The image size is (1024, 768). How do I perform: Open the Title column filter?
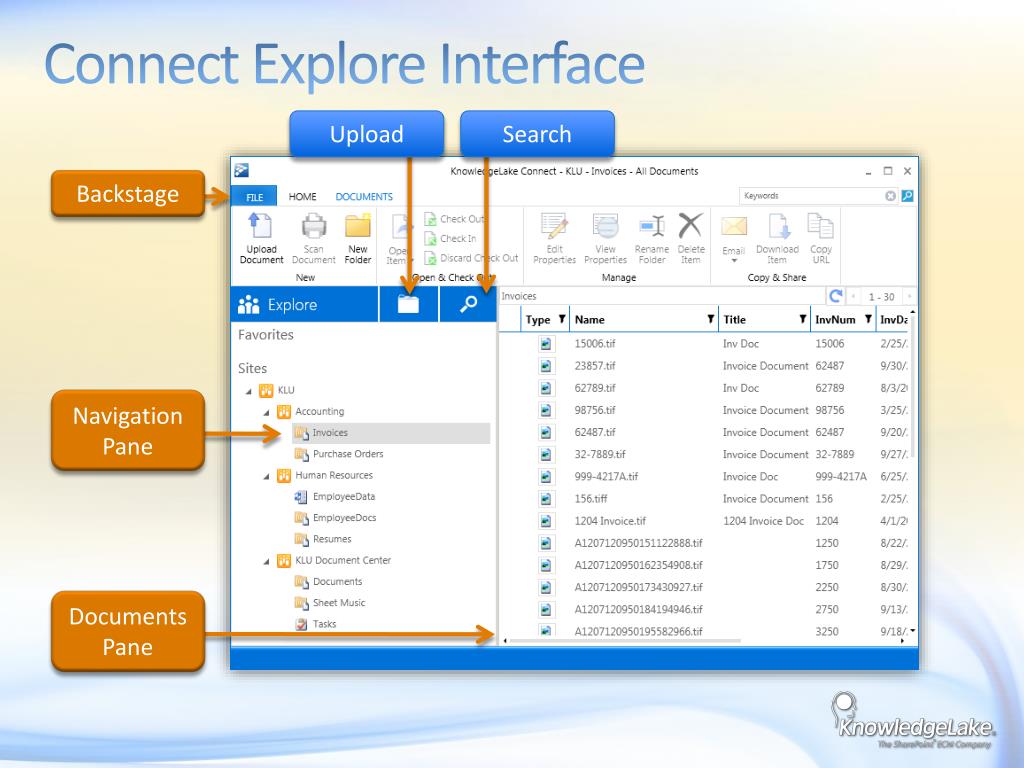pos(803,319)
